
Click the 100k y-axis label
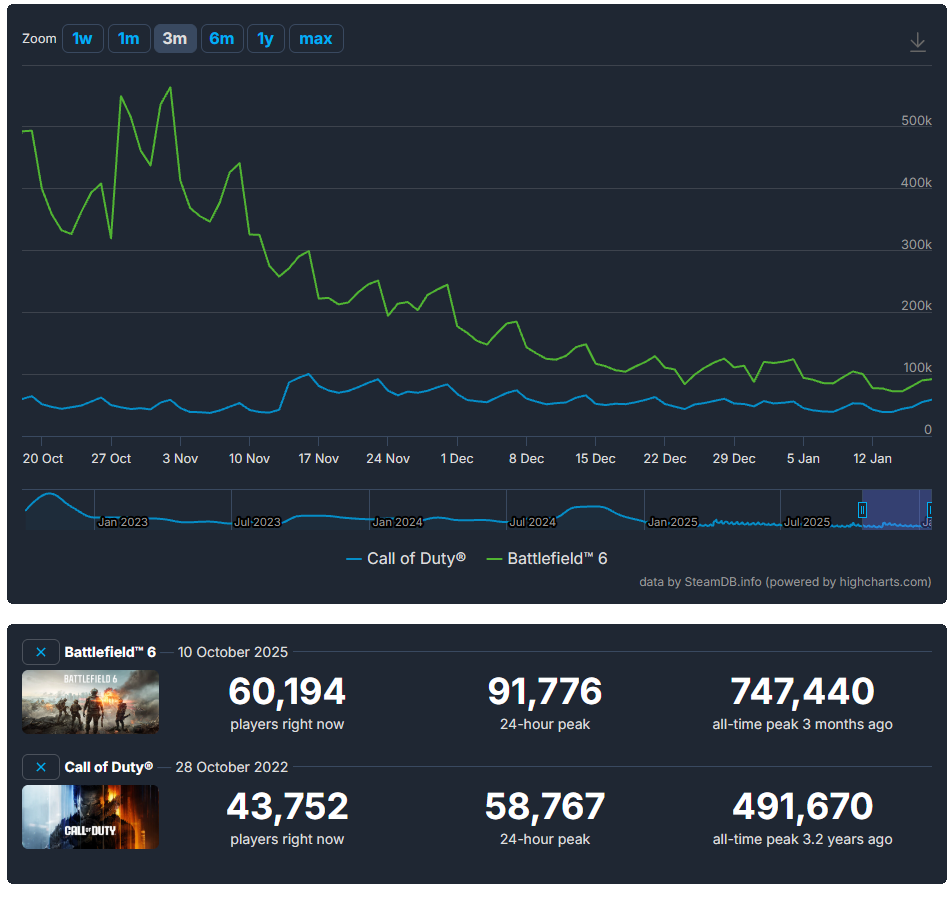tap(917, 368)
